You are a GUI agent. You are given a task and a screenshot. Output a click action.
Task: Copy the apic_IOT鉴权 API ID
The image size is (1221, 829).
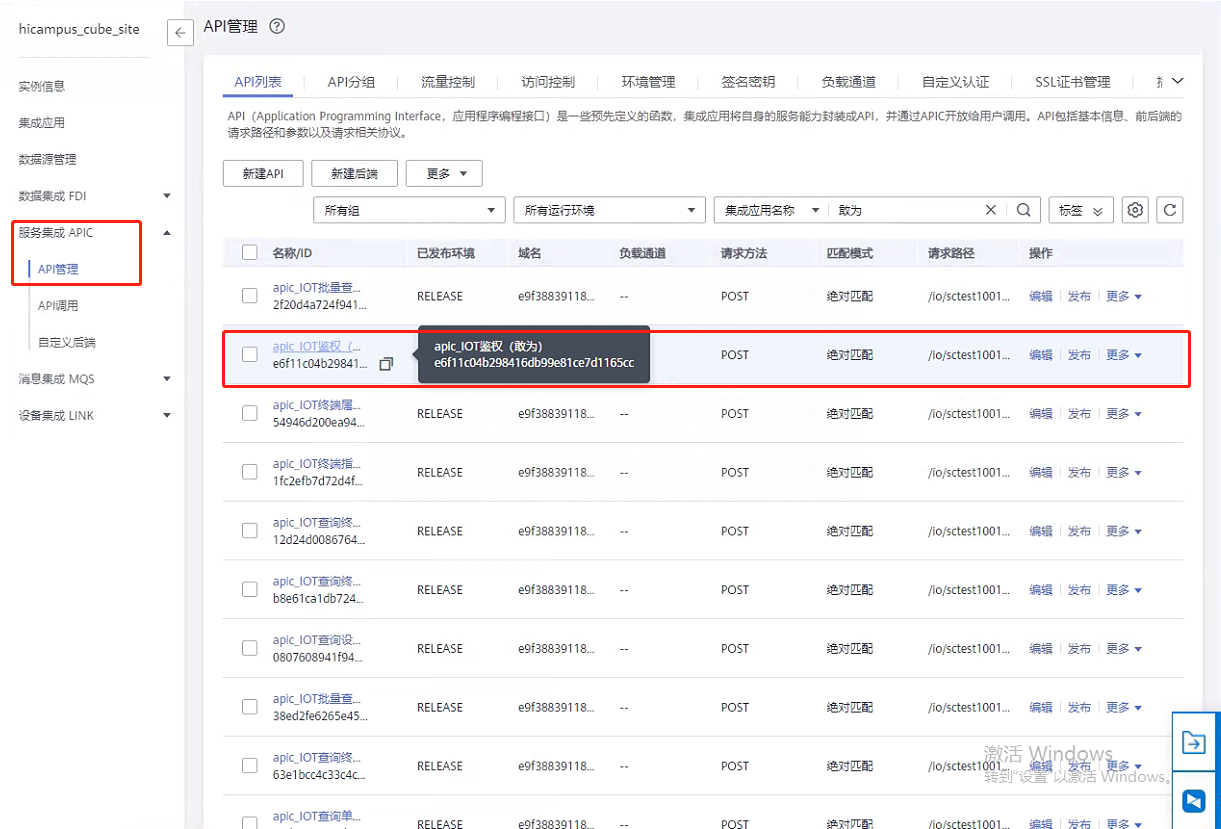(x=386, y=364)
